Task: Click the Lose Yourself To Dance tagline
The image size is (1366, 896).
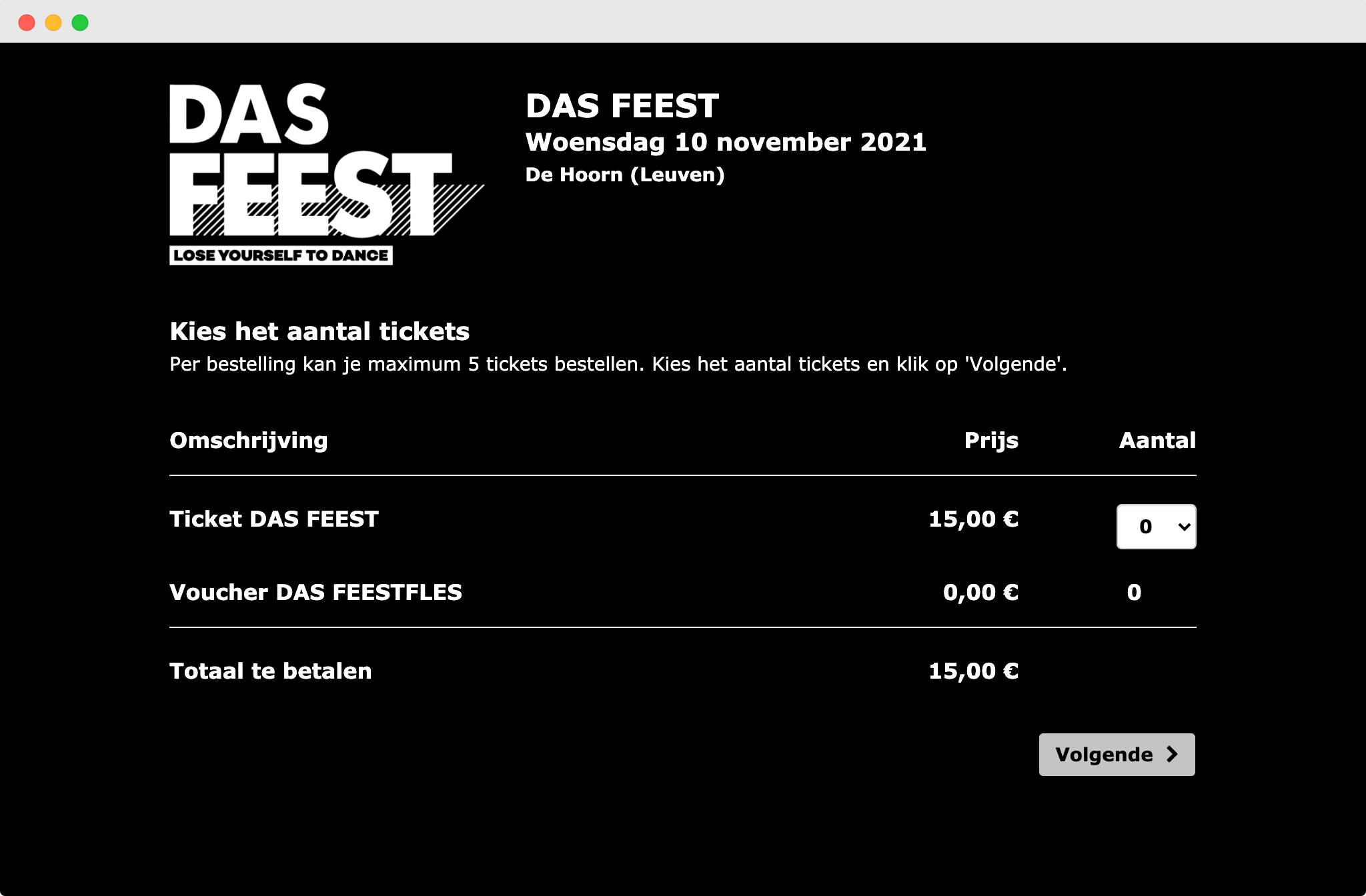Action: pyautogui.click(x=281, y=255)
